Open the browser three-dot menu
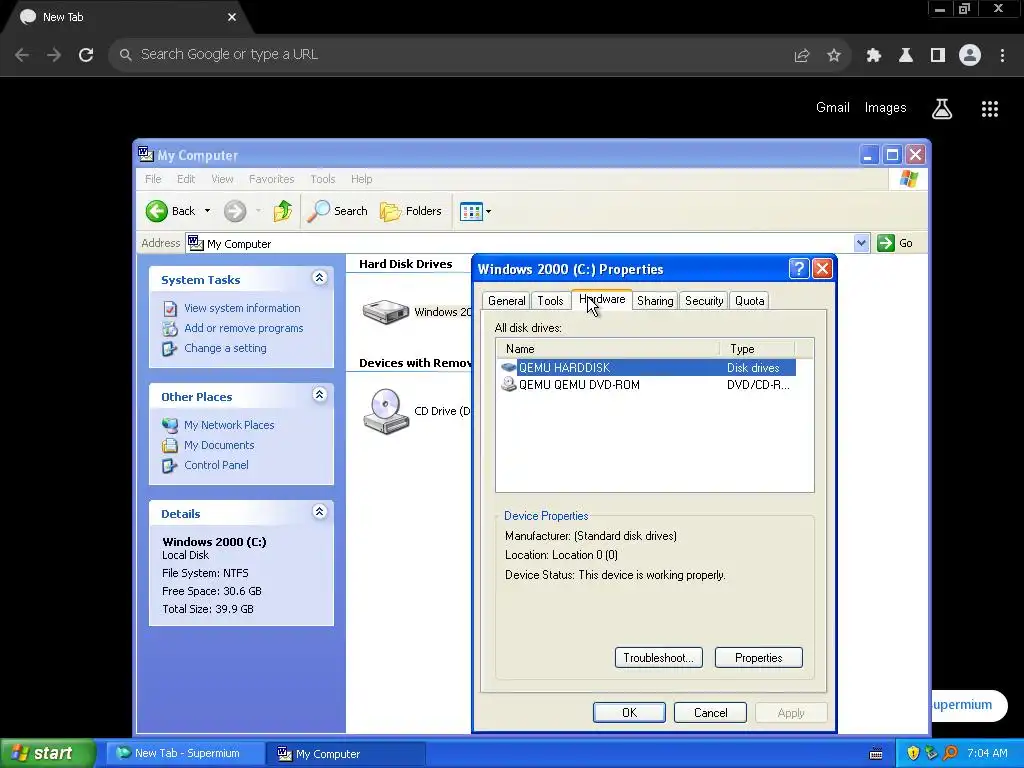Image resolution: width=1024 pixels, height=768 pixels. point(1002,55)
